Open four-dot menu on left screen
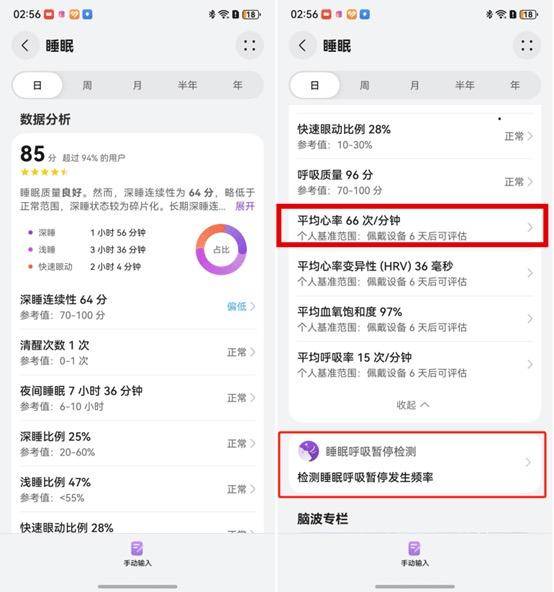Screen dimensions: 554x592 coord(250,46)
